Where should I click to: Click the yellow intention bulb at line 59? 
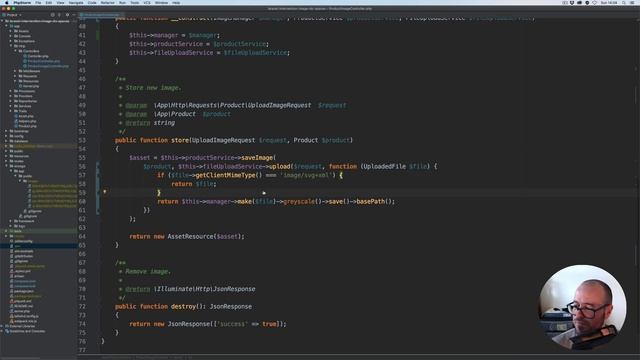tap(105, 191)
